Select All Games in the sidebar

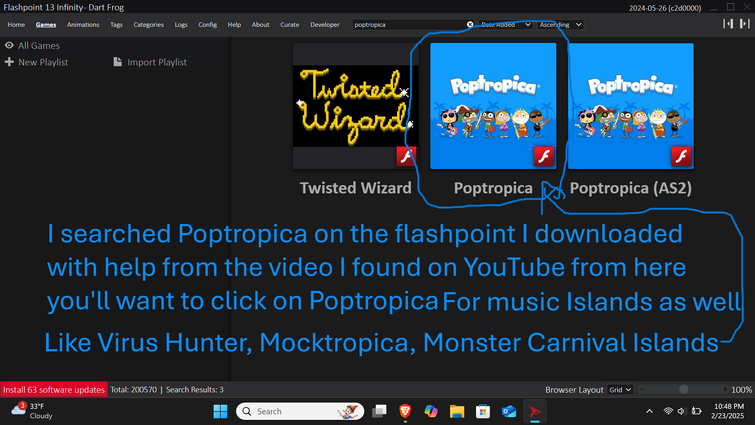tap(39, 46)
